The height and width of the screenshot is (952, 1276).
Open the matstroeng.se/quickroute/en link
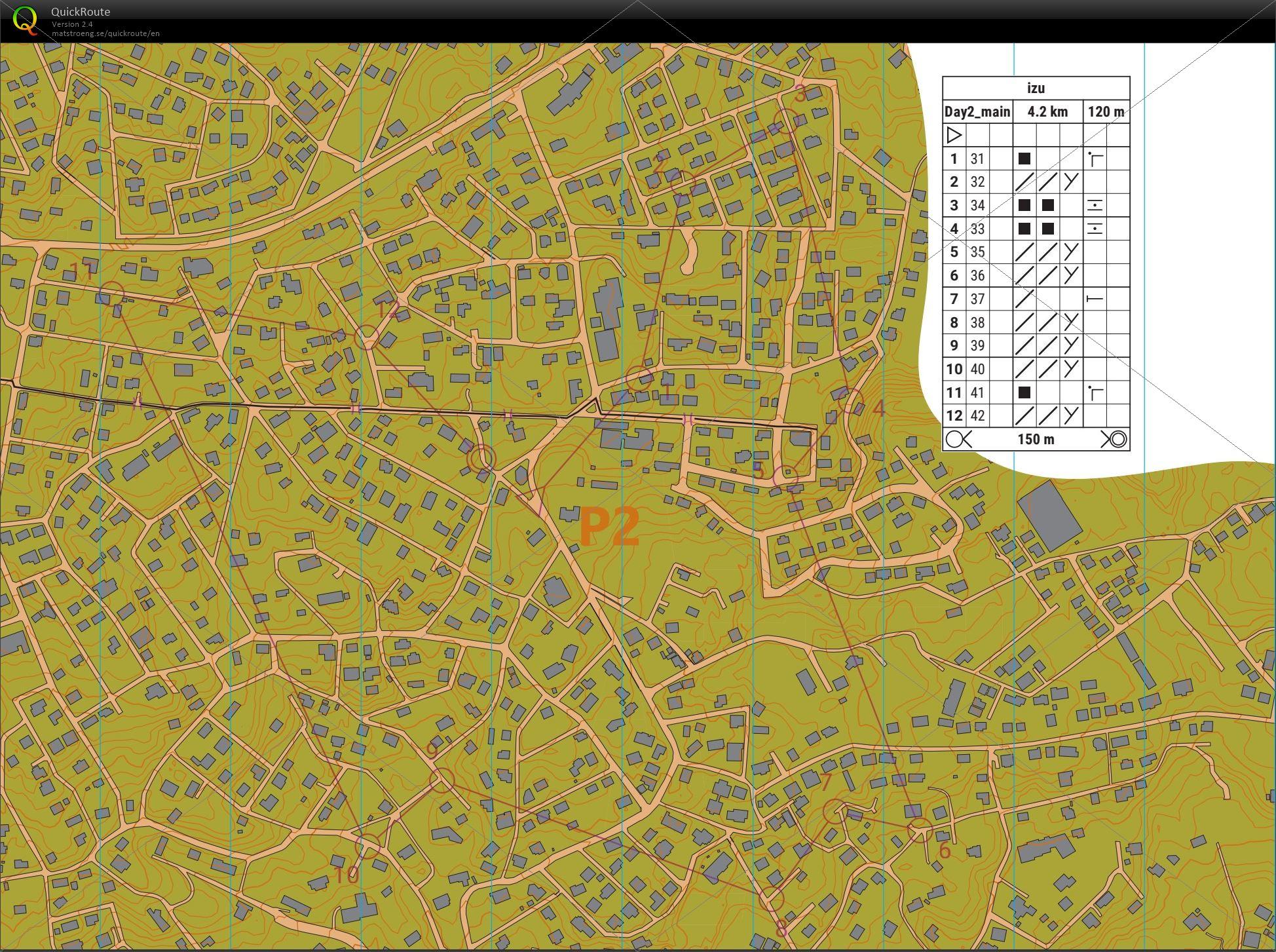pos(105,33)
